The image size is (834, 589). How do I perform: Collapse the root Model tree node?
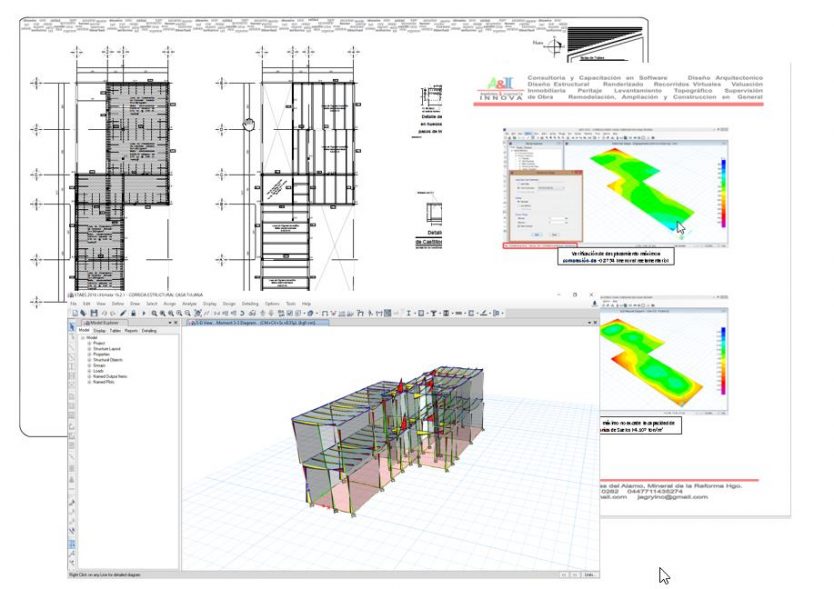83,336
